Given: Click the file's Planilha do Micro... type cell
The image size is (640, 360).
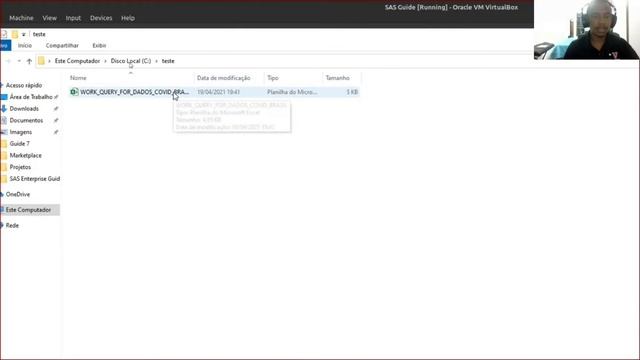Looking at the screenshot, I should (292, 92).
